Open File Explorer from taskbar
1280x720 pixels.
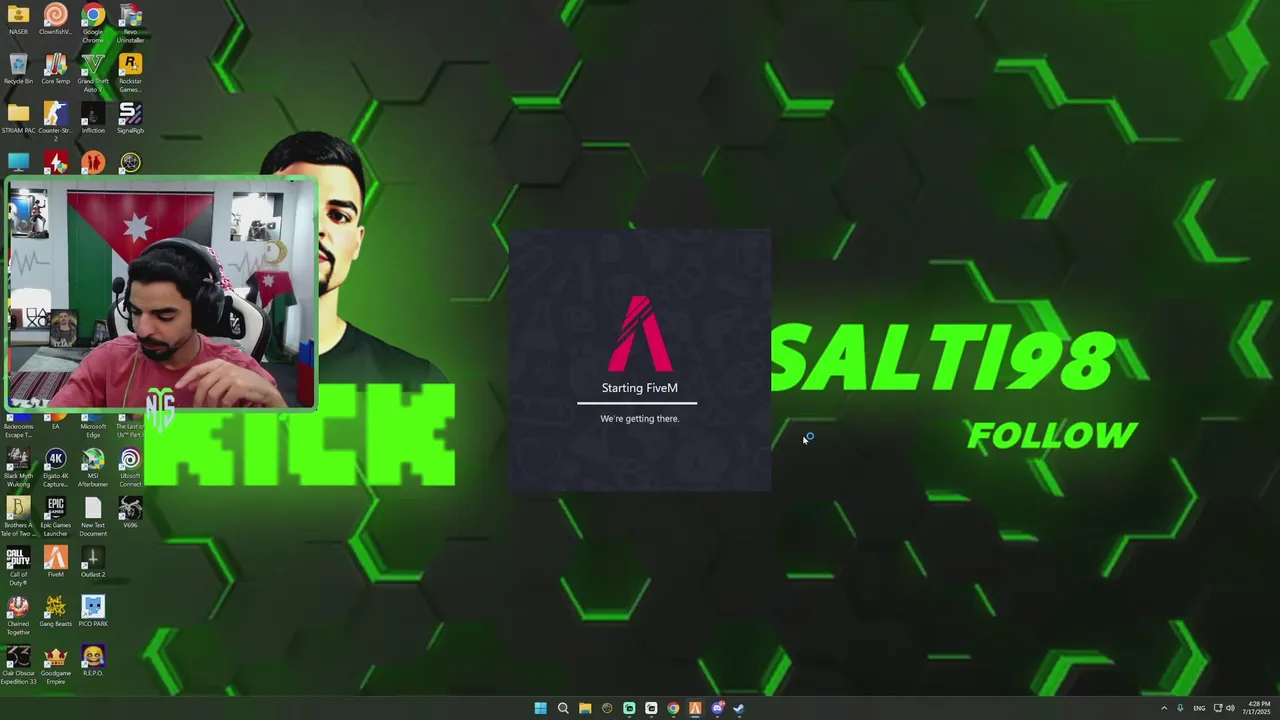[585, 708]
